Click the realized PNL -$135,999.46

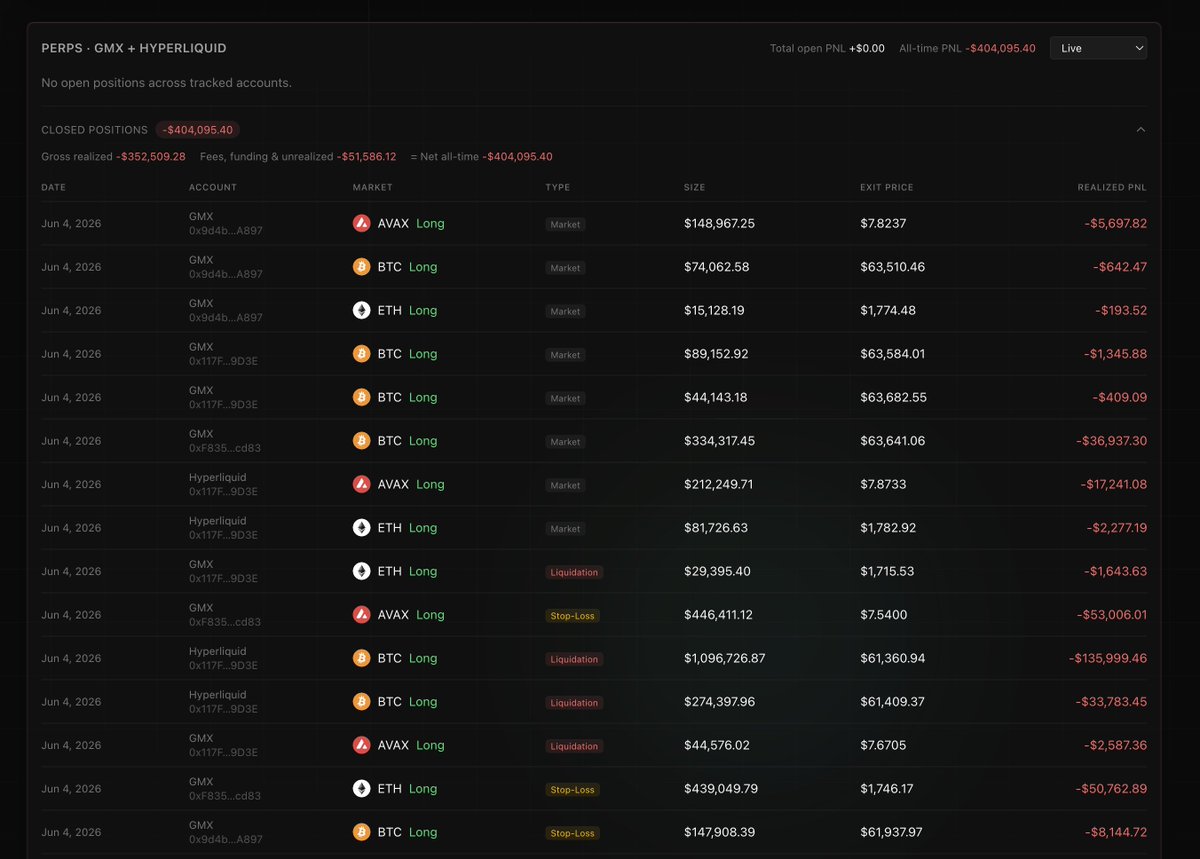(x=1107, y=659)
